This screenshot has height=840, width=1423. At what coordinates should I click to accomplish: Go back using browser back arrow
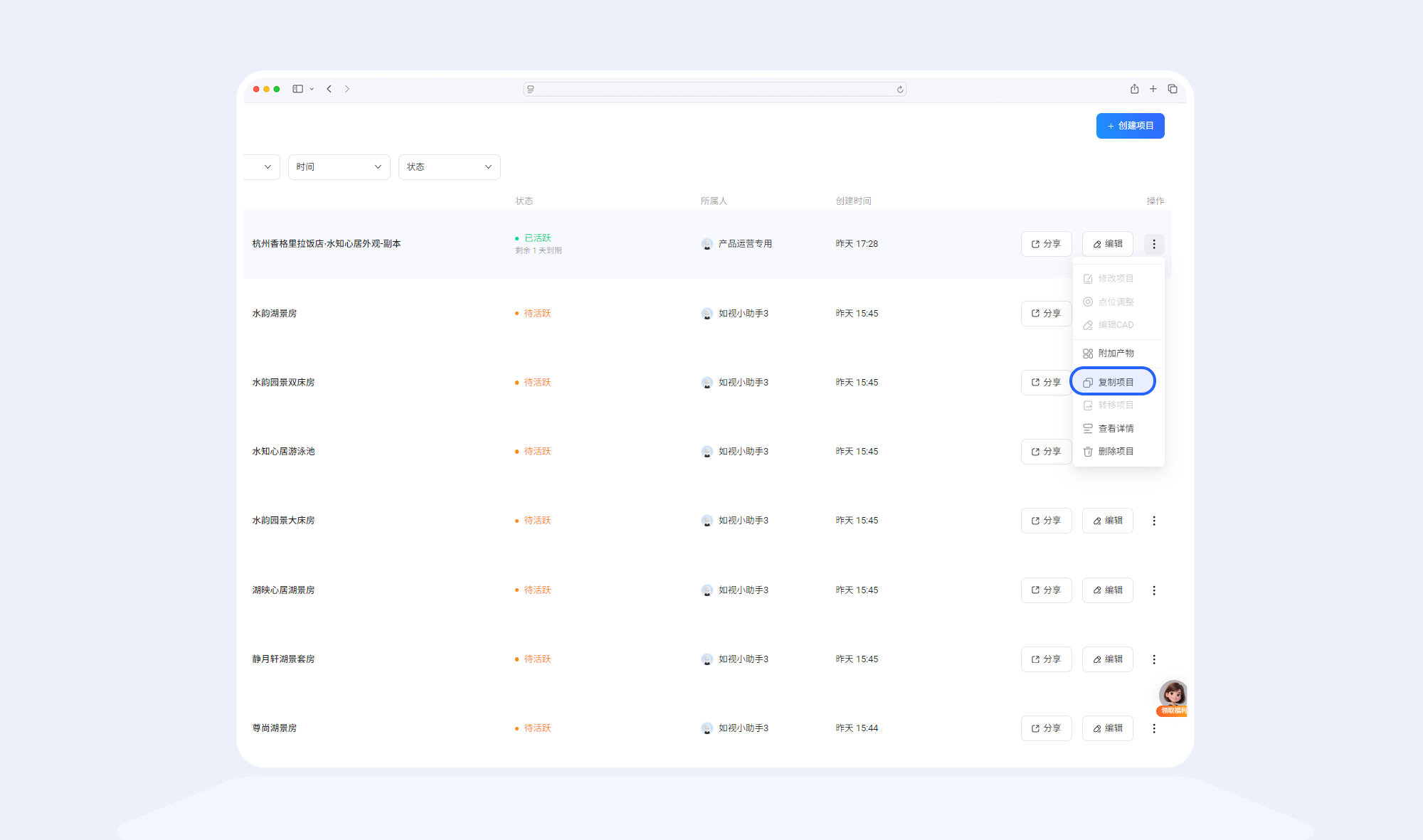pyautogui.click(x=329, y=89)
